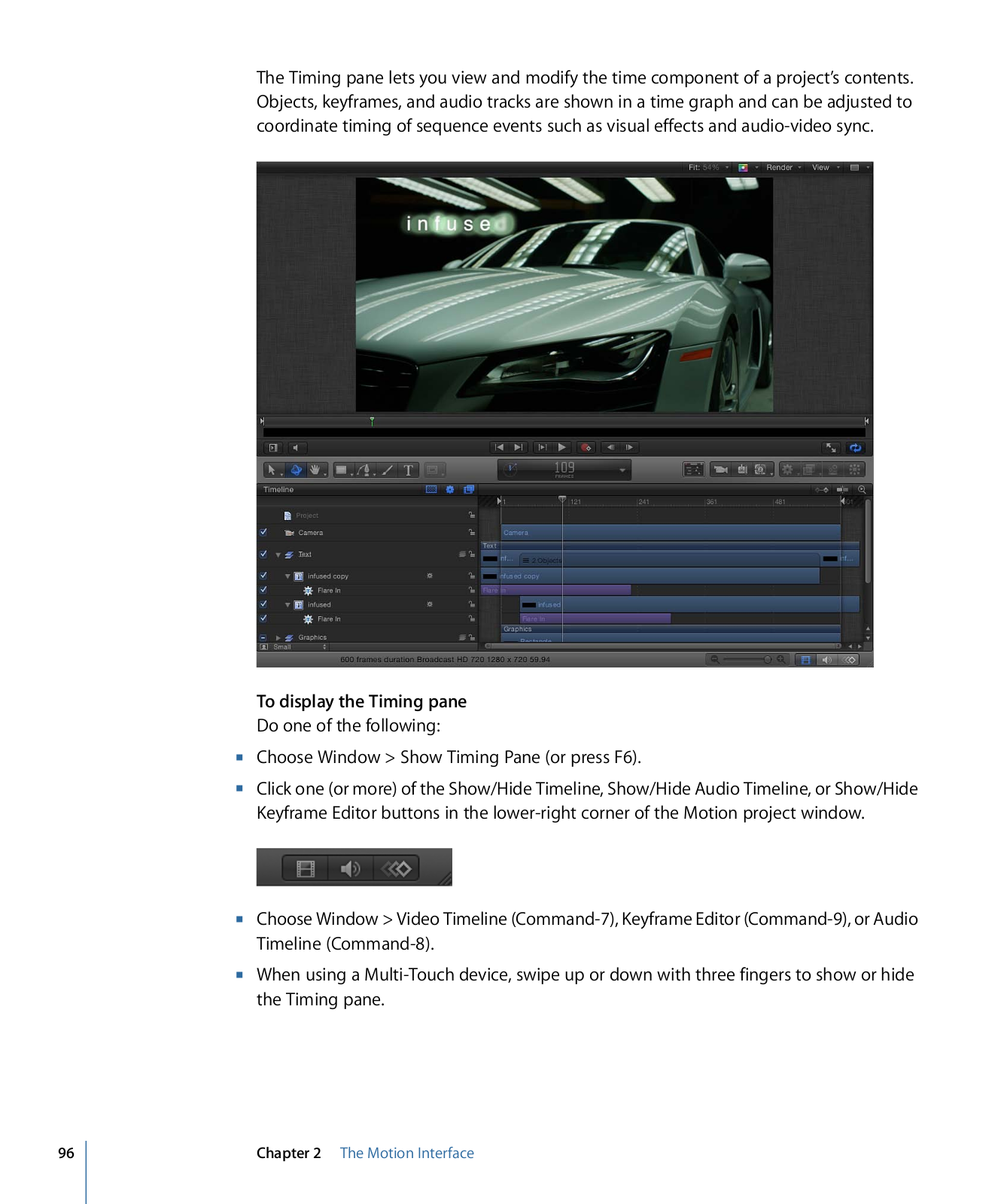Click the zoom-out magnifier in status bar
This screenshot has height=1204, width=1004.
[714, 660]
